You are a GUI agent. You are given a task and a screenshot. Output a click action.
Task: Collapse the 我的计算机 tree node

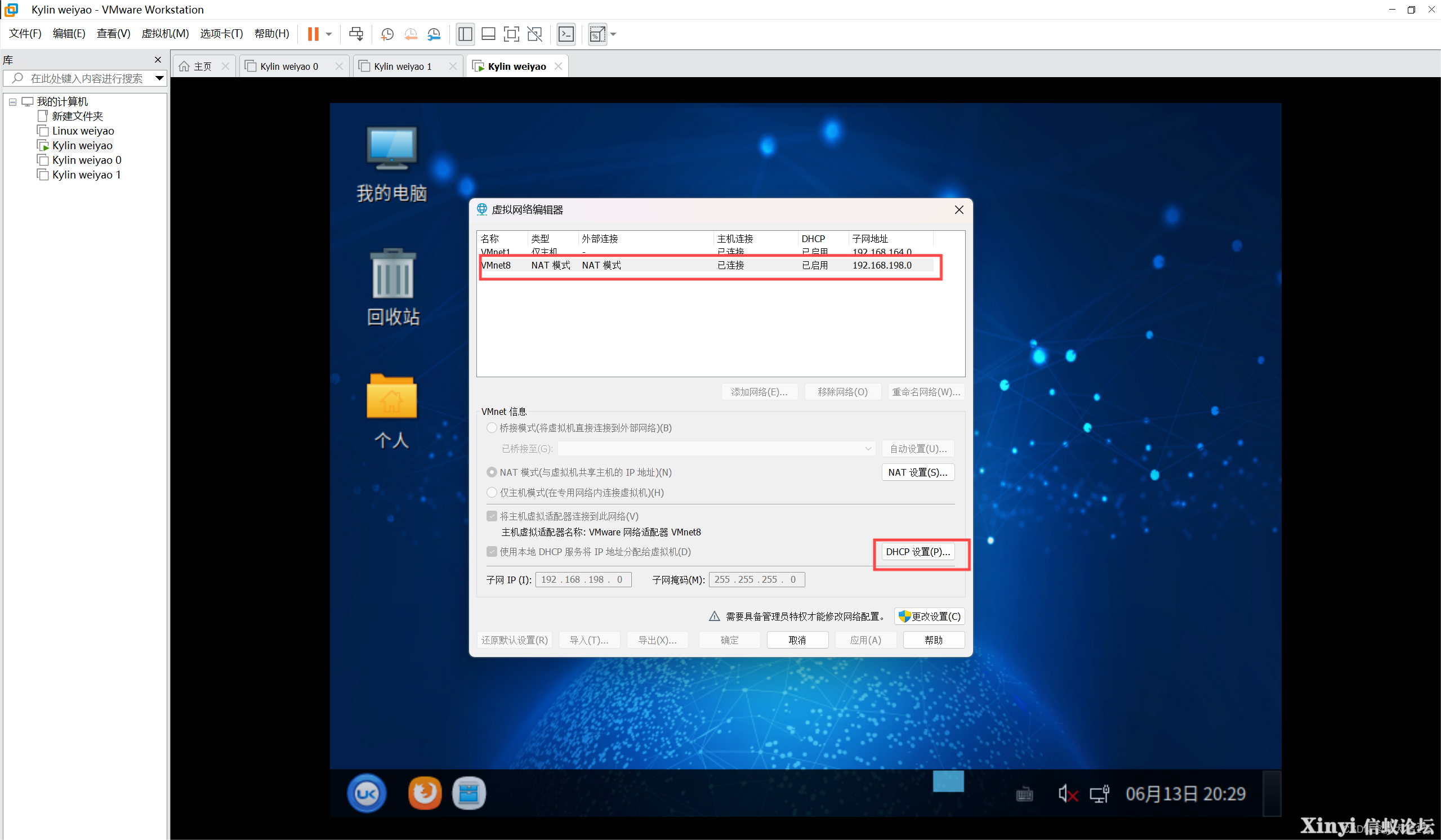(x=12, y=102)
